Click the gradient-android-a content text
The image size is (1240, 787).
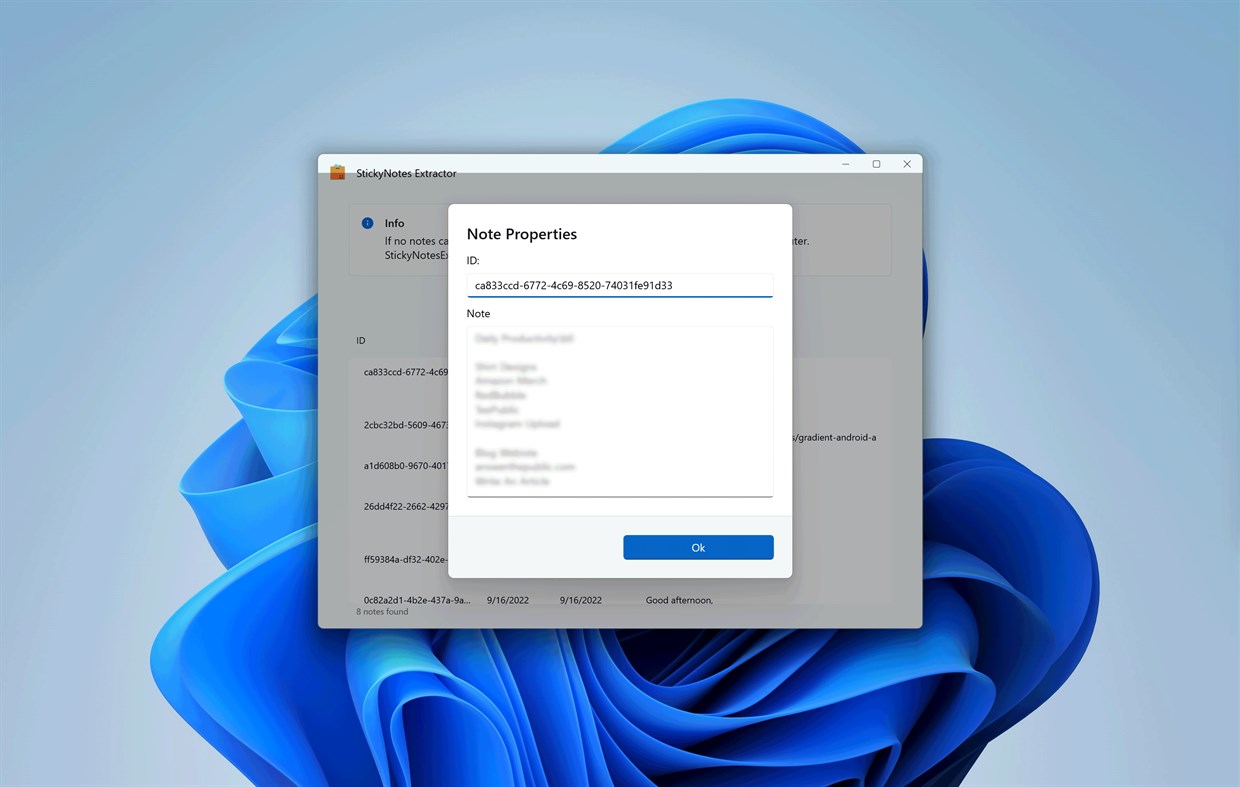pyautogui.click(x=832, y=437)
